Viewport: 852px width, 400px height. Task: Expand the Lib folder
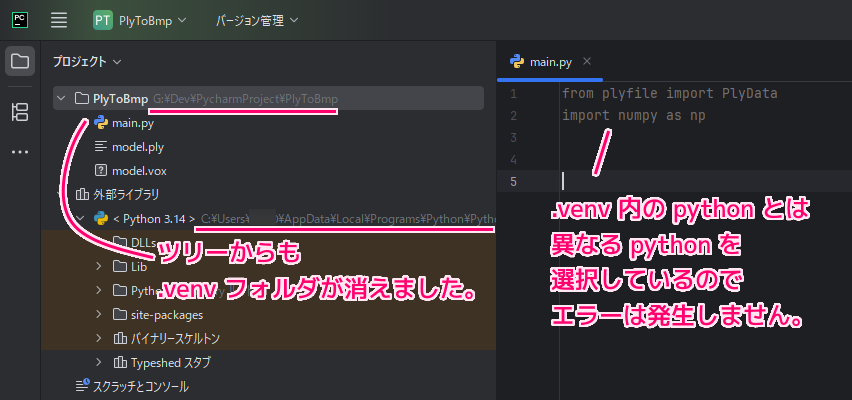pos(98,266)
